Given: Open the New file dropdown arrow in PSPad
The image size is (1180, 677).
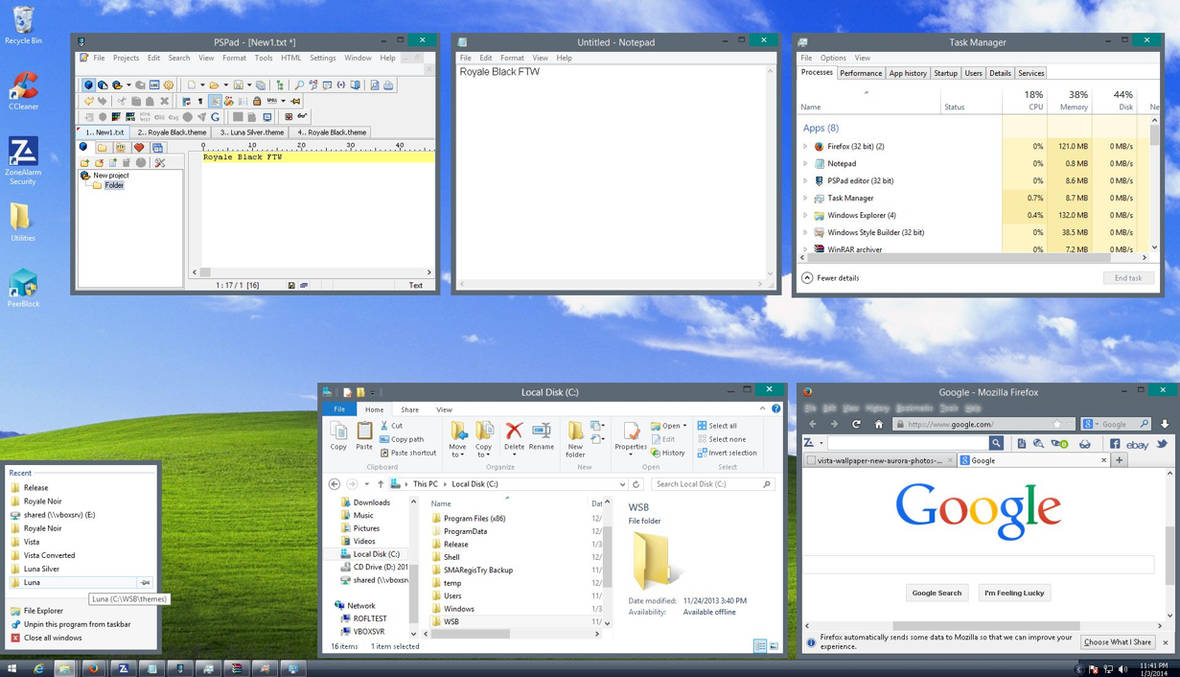Looking at the screenshot, I should pos(202,84).
